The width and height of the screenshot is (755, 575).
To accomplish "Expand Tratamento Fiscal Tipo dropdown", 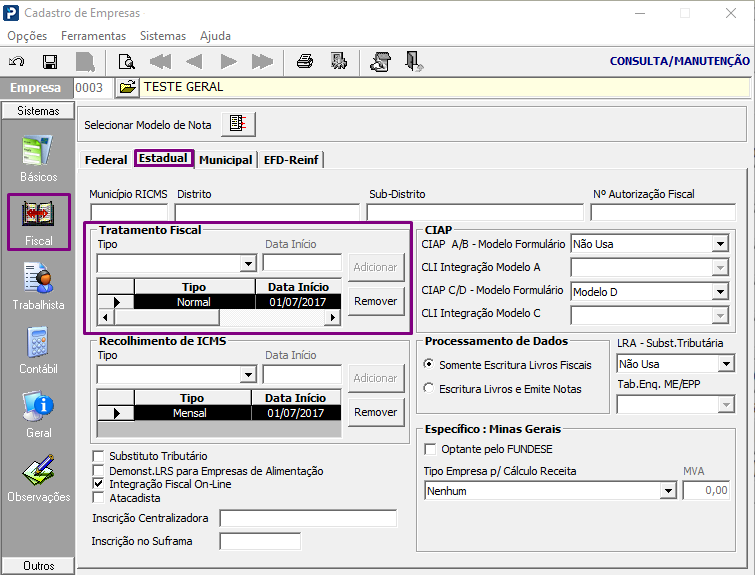I will (x=248, y=263).
